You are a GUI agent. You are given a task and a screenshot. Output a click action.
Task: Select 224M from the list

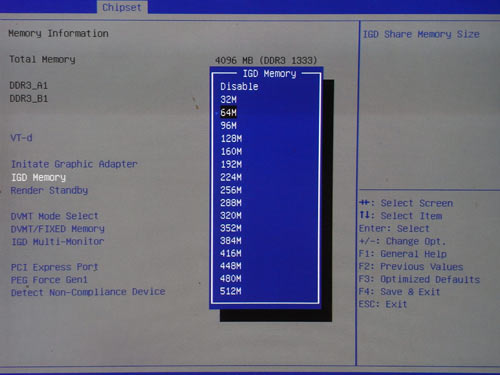[231, 177]
